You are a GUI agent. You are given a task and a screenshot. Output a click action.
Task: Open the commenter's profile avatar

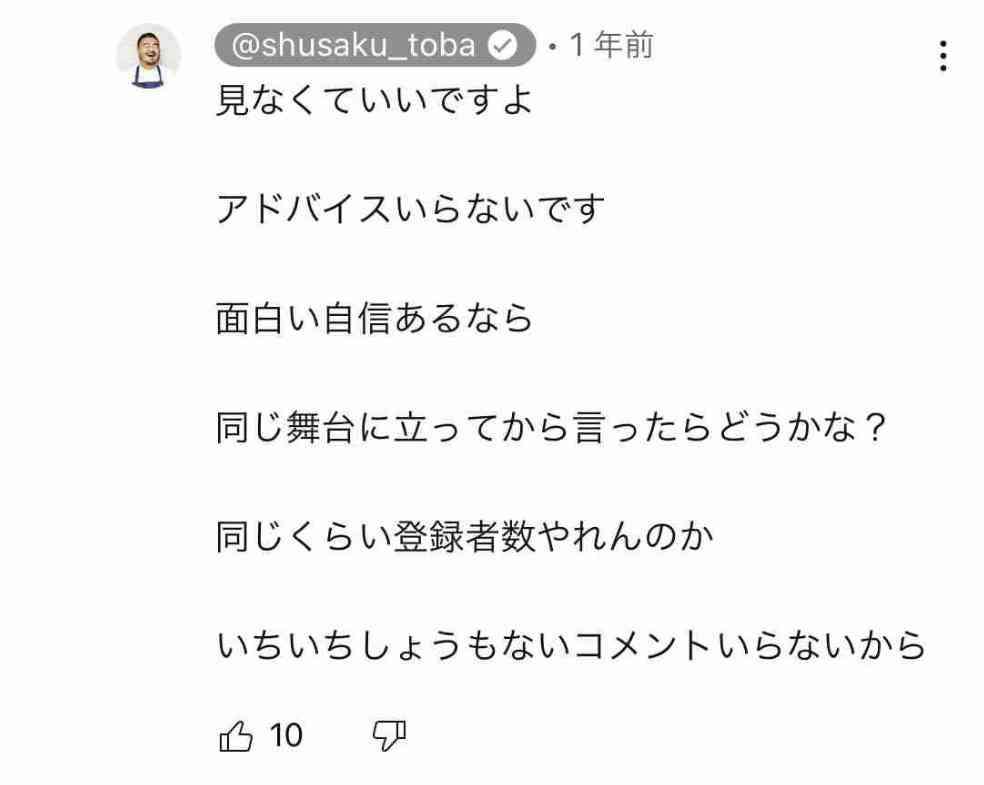pos(149,56)
